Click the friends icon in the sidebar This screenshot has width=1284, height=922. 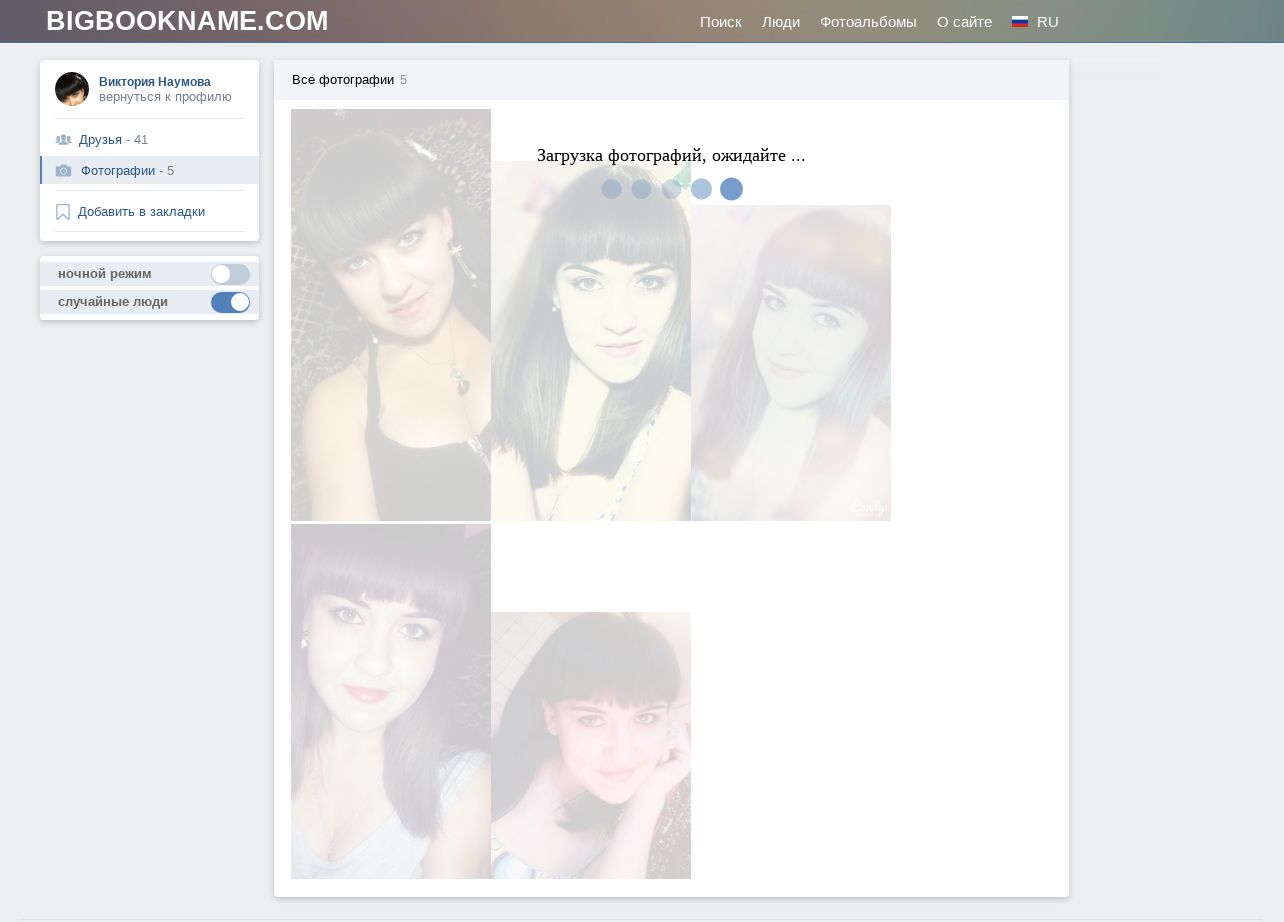(x=63, y=140)
